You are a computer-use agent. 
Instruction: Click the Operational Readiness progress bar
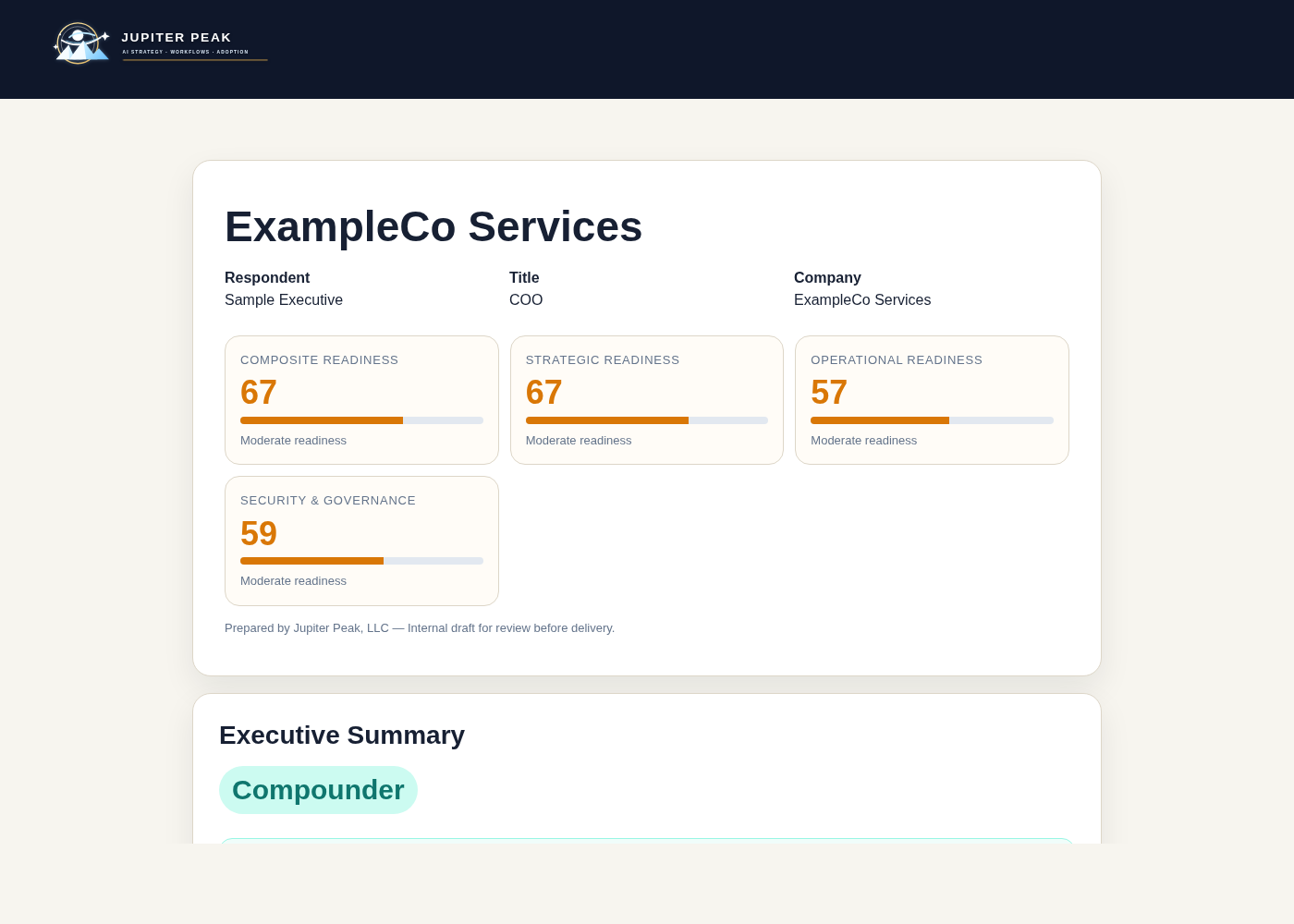coord(932,420)
